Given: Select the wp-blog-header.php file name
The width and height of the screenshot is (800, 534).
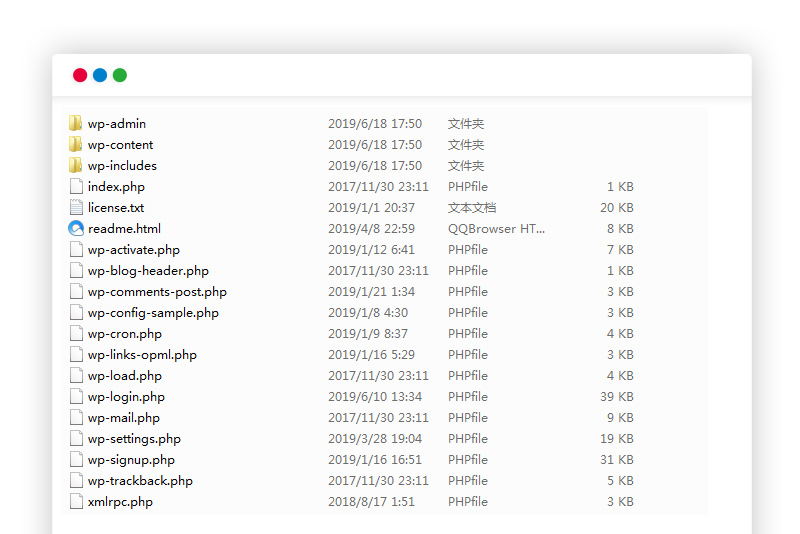Looking at the screenshot, I should (148, 271).
